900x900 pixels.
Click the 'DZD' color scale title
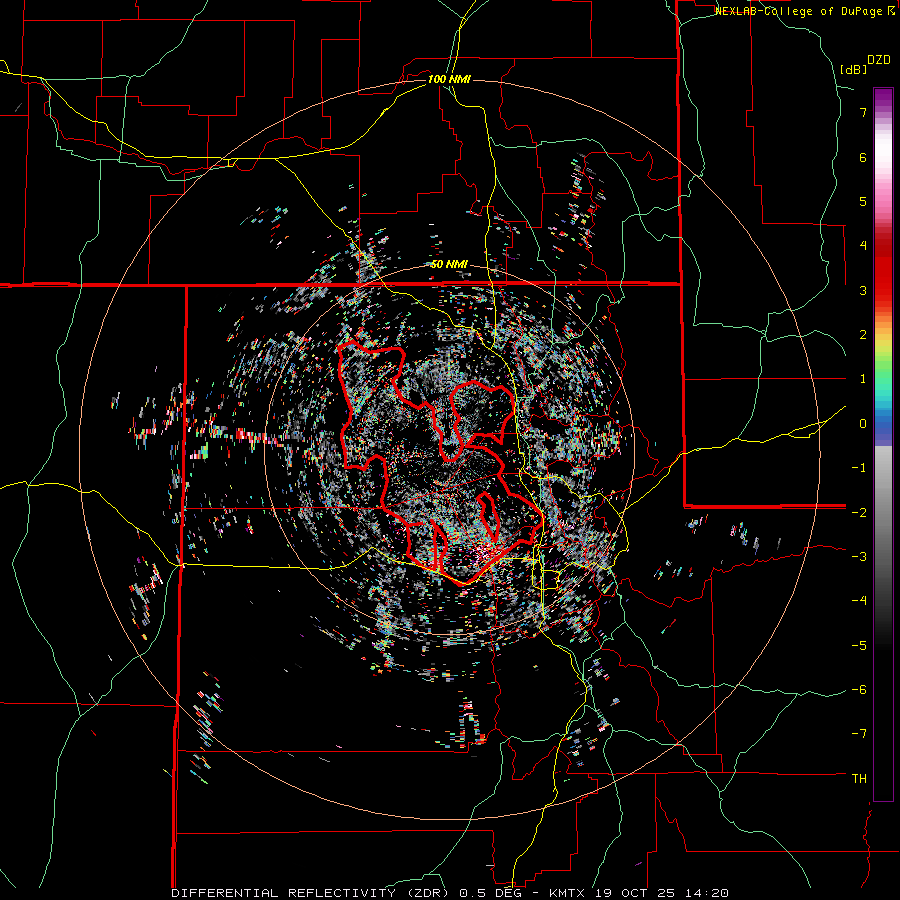[x=879, y=60]
